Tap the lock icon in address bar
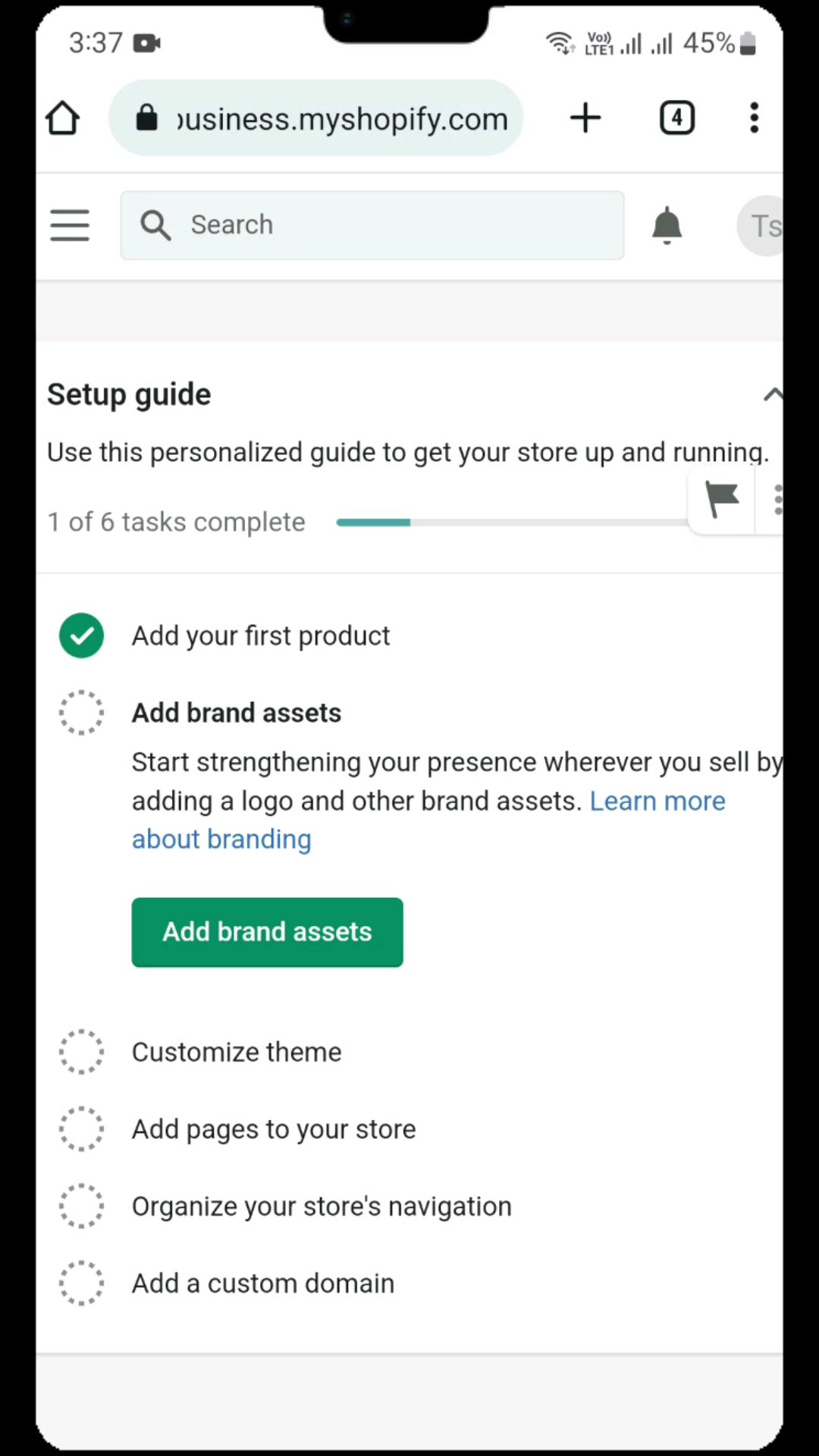This screenshot has height=1456, width=819. click(x=147, y=118)
